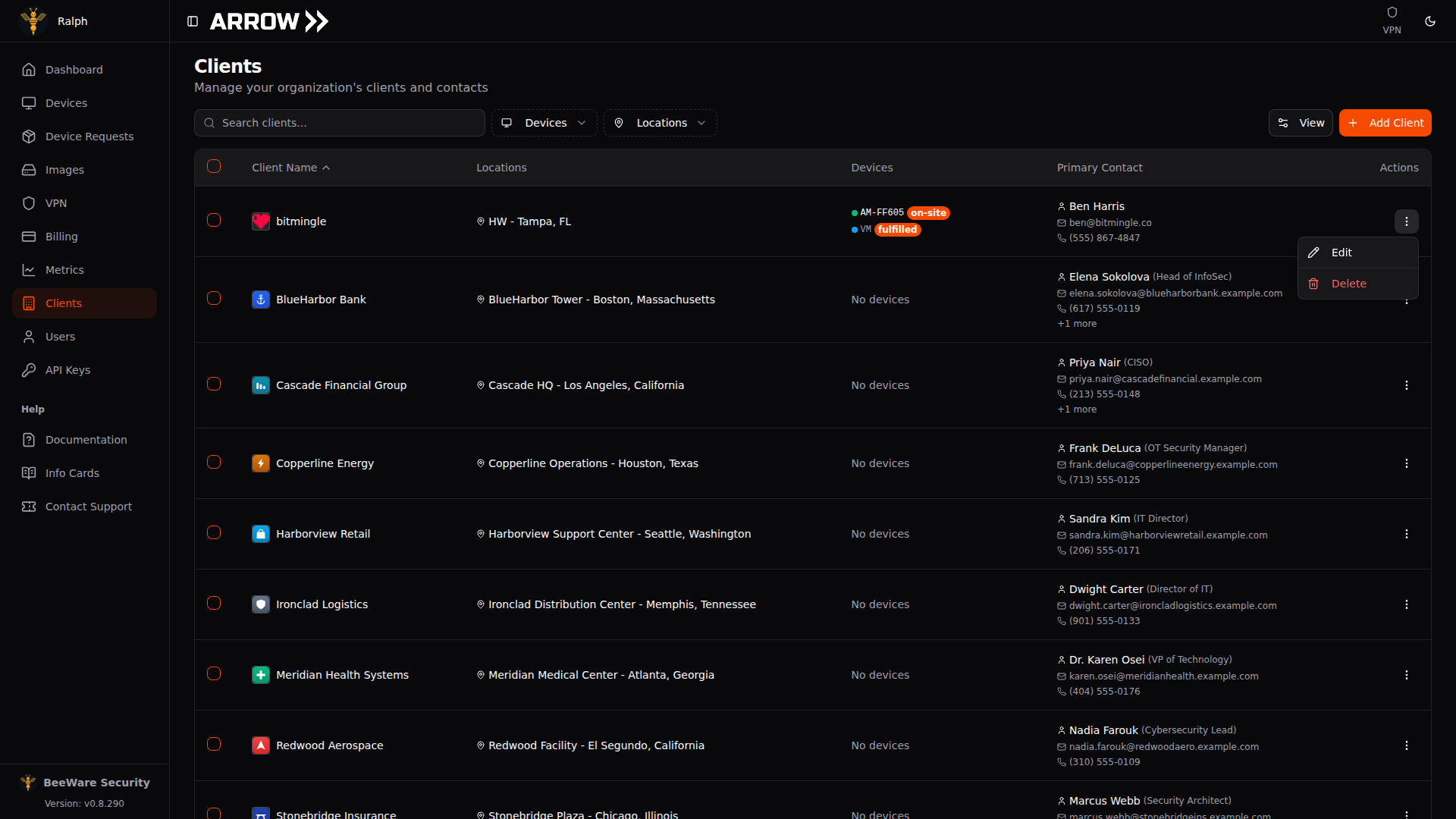Viewport: 1456px width, 819px height.
Task: Sort by the Client Name column header
Action: click(290, 168)
